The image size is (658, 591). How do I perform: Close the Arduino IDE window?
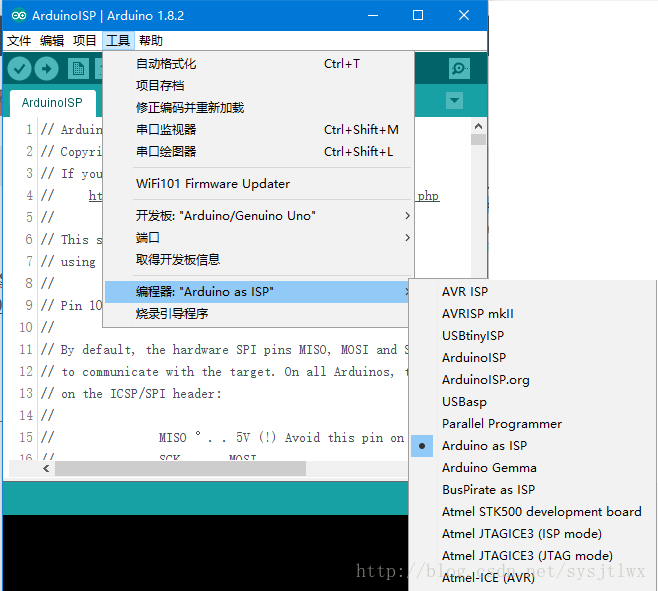point(464,16)
